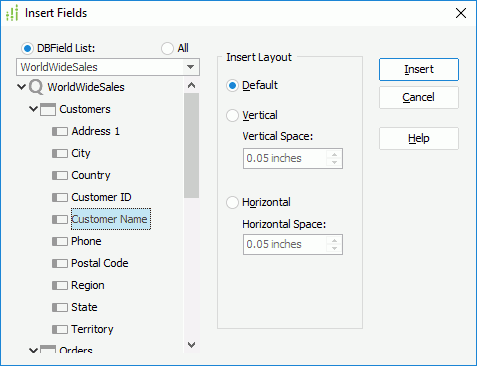477x366 pixels.
Task: Click the Country field icon
Action: pos(60,175)
